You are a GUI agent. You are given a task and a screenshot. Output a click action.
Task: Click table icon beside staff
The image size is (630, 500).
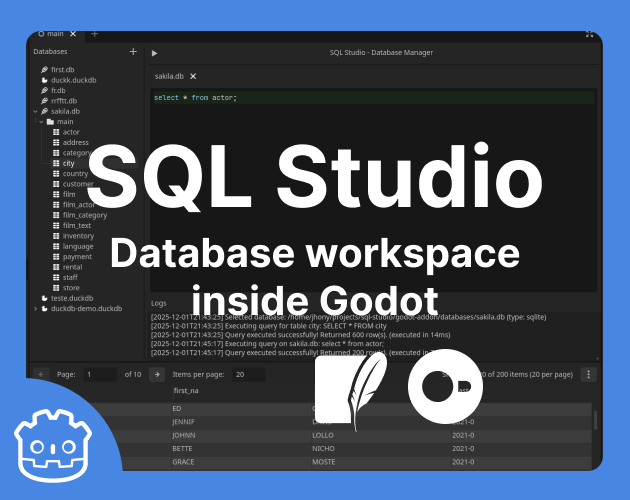(x=56, y=277)
